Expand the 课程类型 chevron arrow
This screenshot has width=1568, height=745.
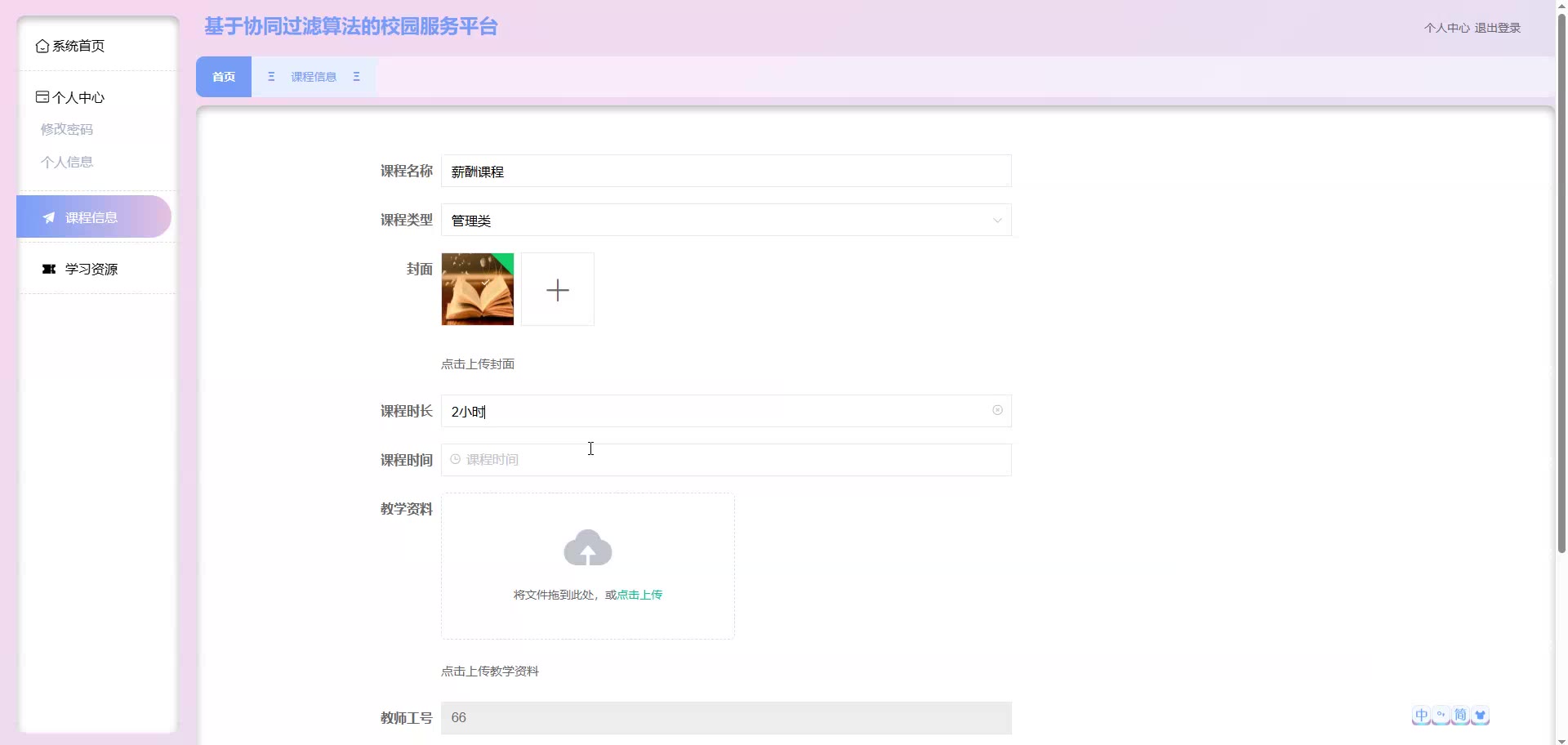point(997,221)
